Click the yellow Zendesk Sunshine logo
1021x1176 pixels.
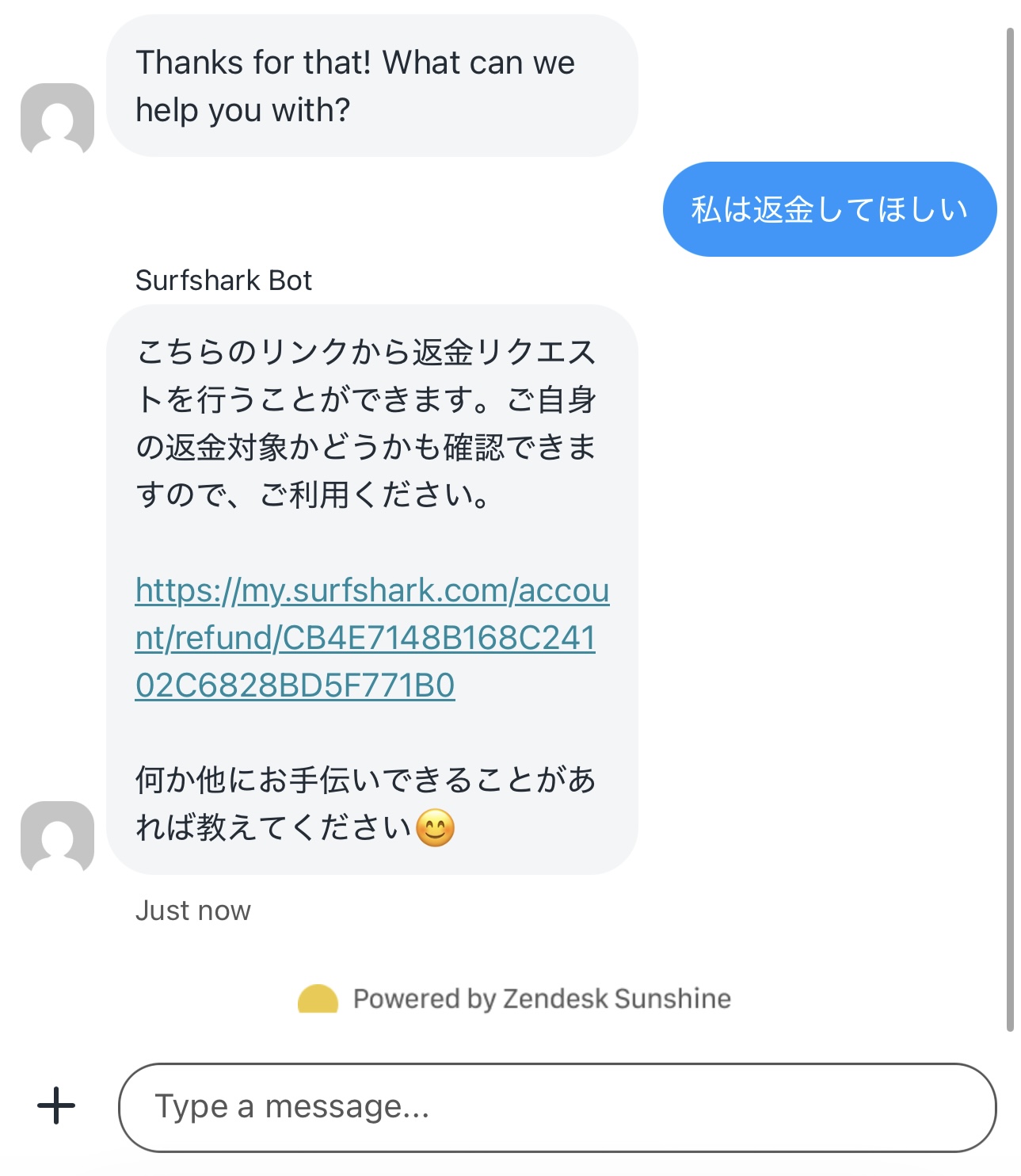pos(318,999)
